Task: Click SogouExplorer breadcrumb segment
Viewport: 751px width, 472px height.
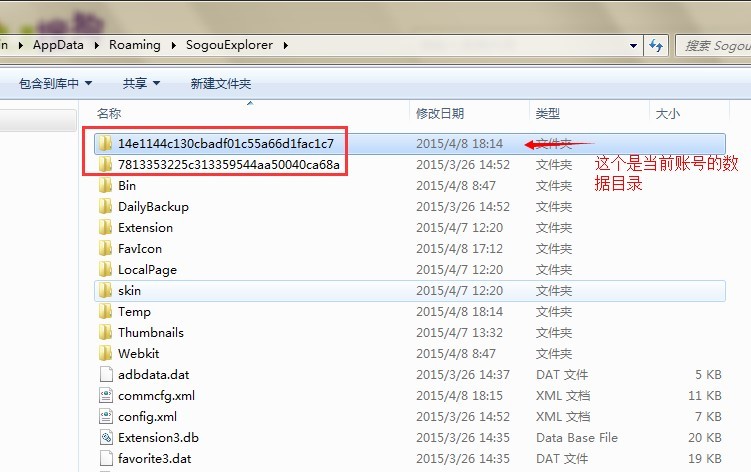Action: click(229, 45)
